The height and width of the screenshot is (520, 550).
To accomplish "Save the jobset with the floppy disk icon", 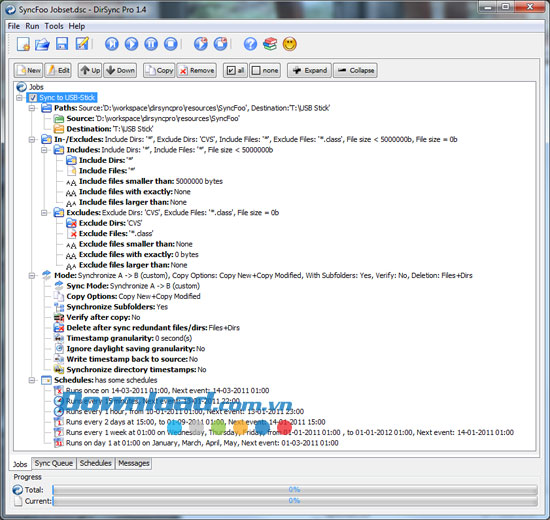I will pos(62,44).
